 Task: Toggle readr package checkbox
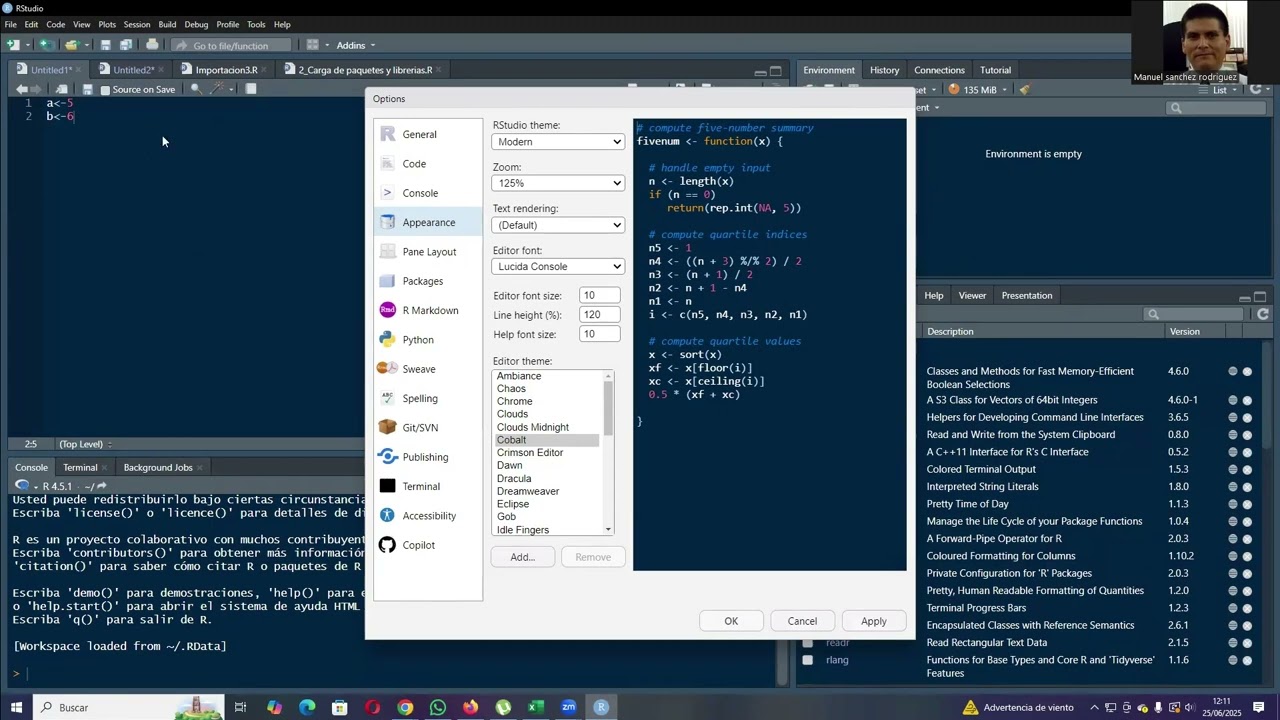click(808, 643)
